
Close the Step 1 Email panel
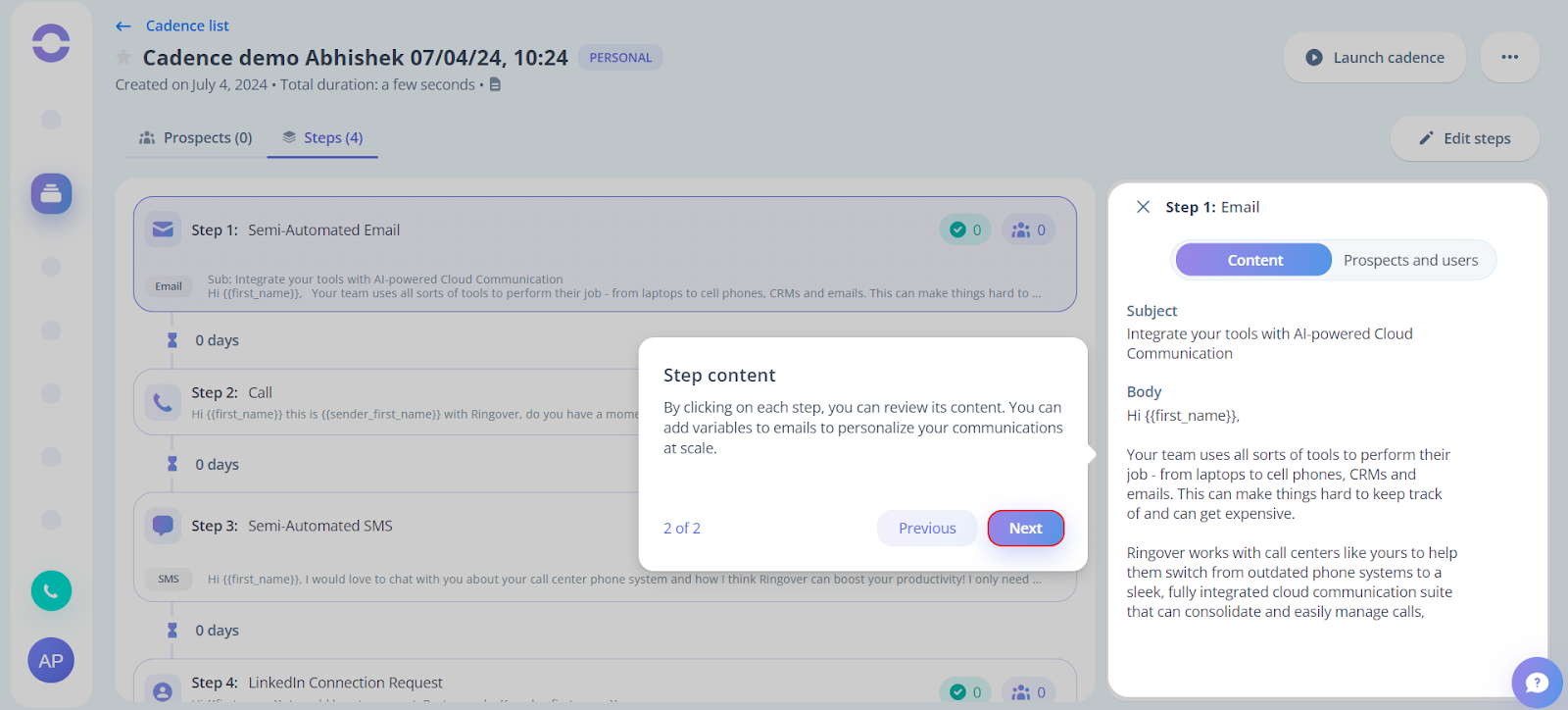pos(1143,207)
